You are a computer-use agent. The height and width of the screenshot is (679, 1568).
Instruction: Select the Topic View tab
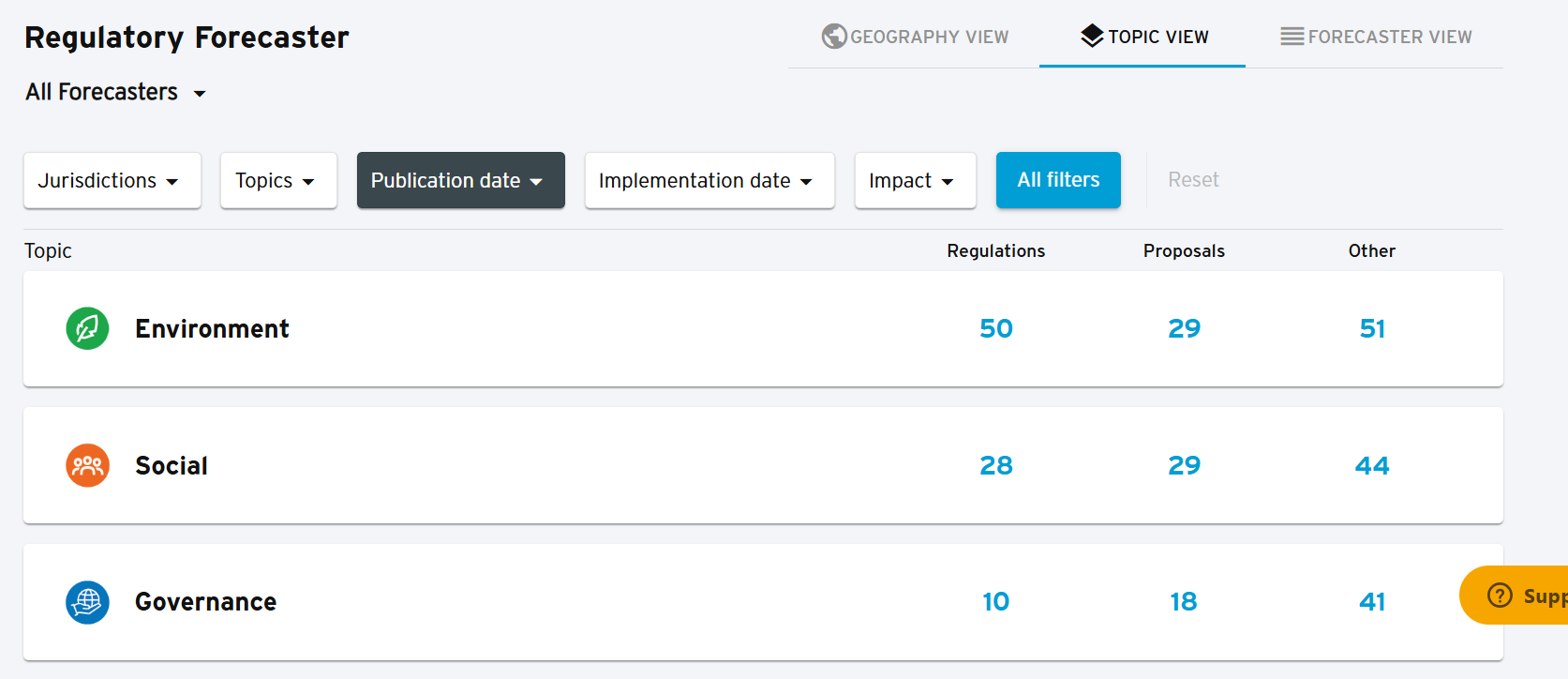pyautogui.click(x=1142, y=37)
